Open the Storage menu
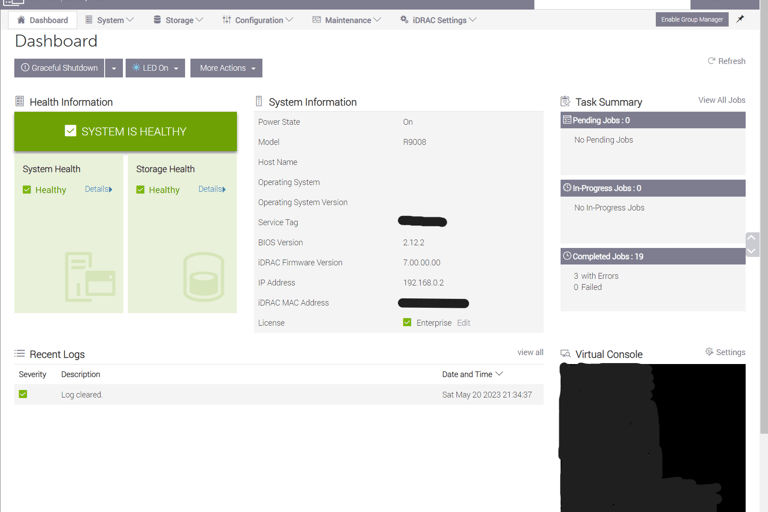This screenshot has width=768, height=512. click(178, 20)
